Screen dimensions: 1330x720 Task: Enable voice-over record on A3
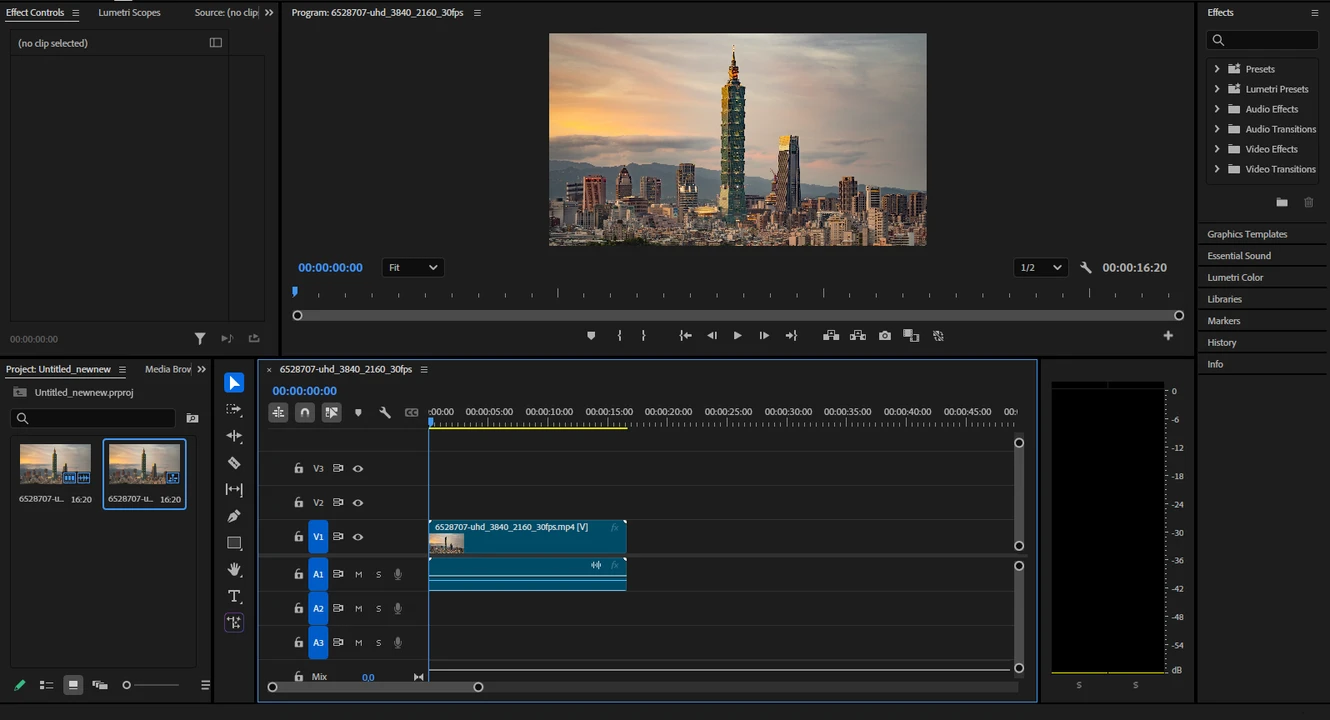click(x=398, y=643)
